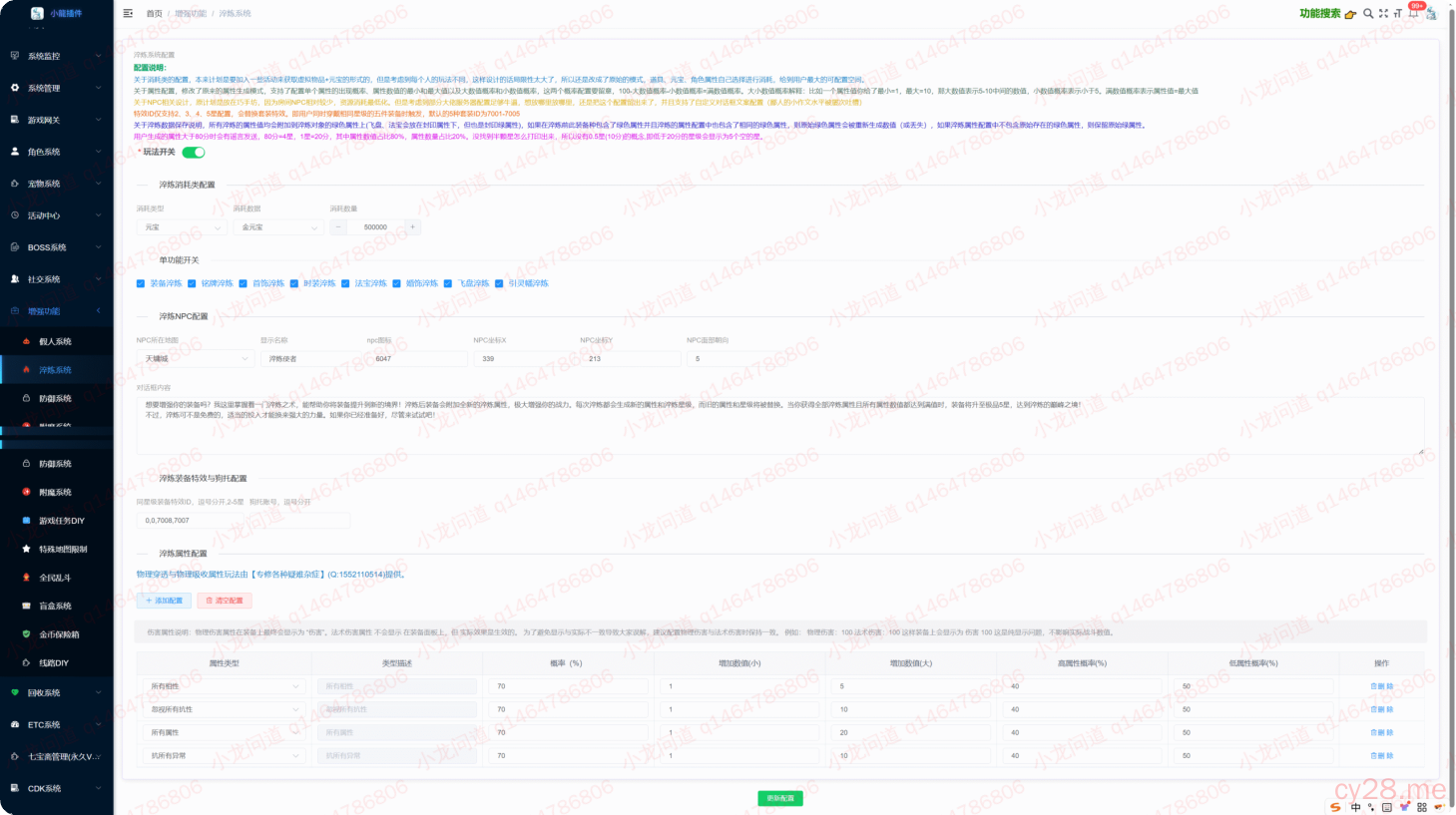
Task: Uncheck the 装备淬炼 checkbox
Action: (141, 283)
